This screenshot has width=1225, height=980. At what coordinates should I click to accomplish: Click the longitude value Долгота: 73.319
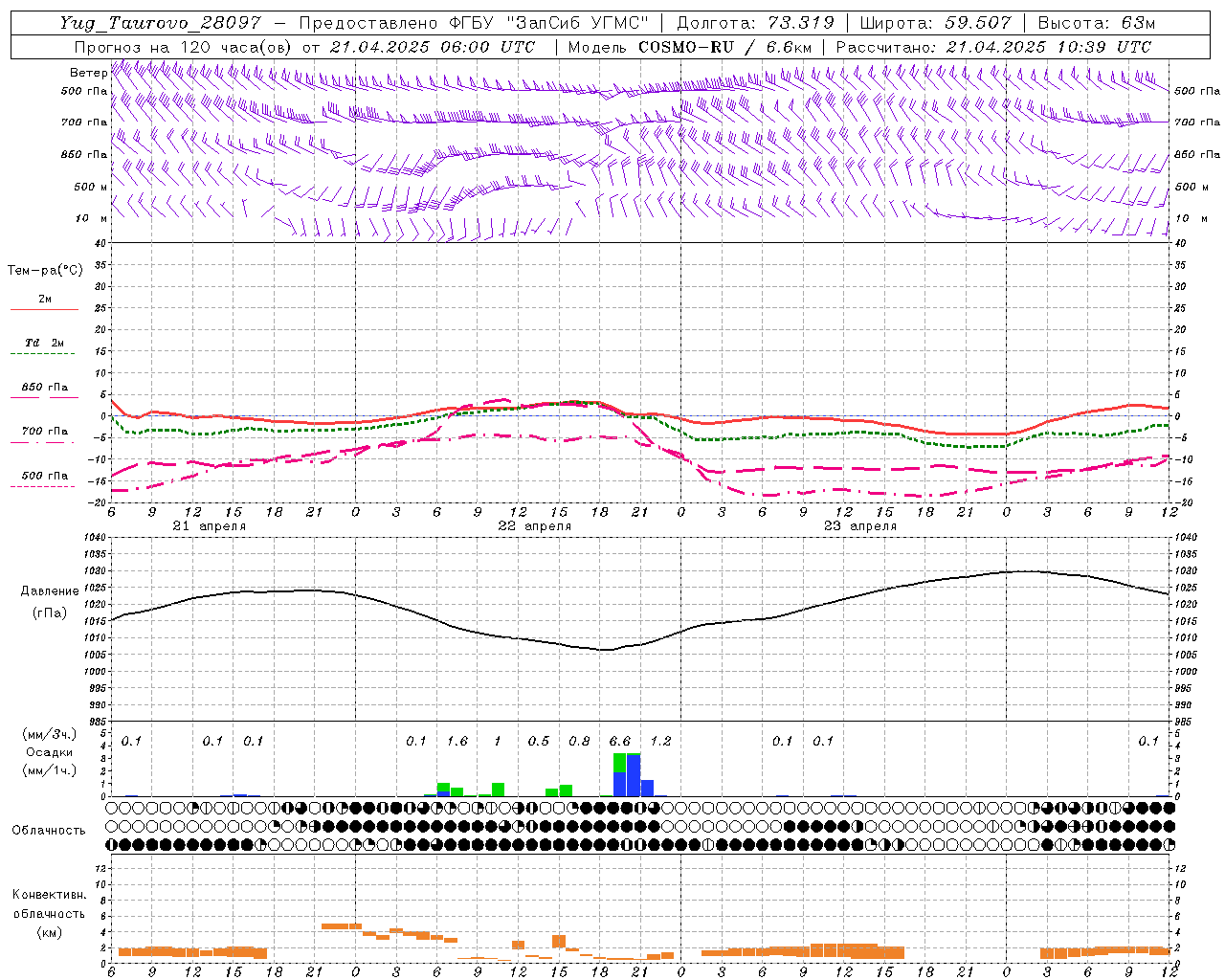point(755,23)
